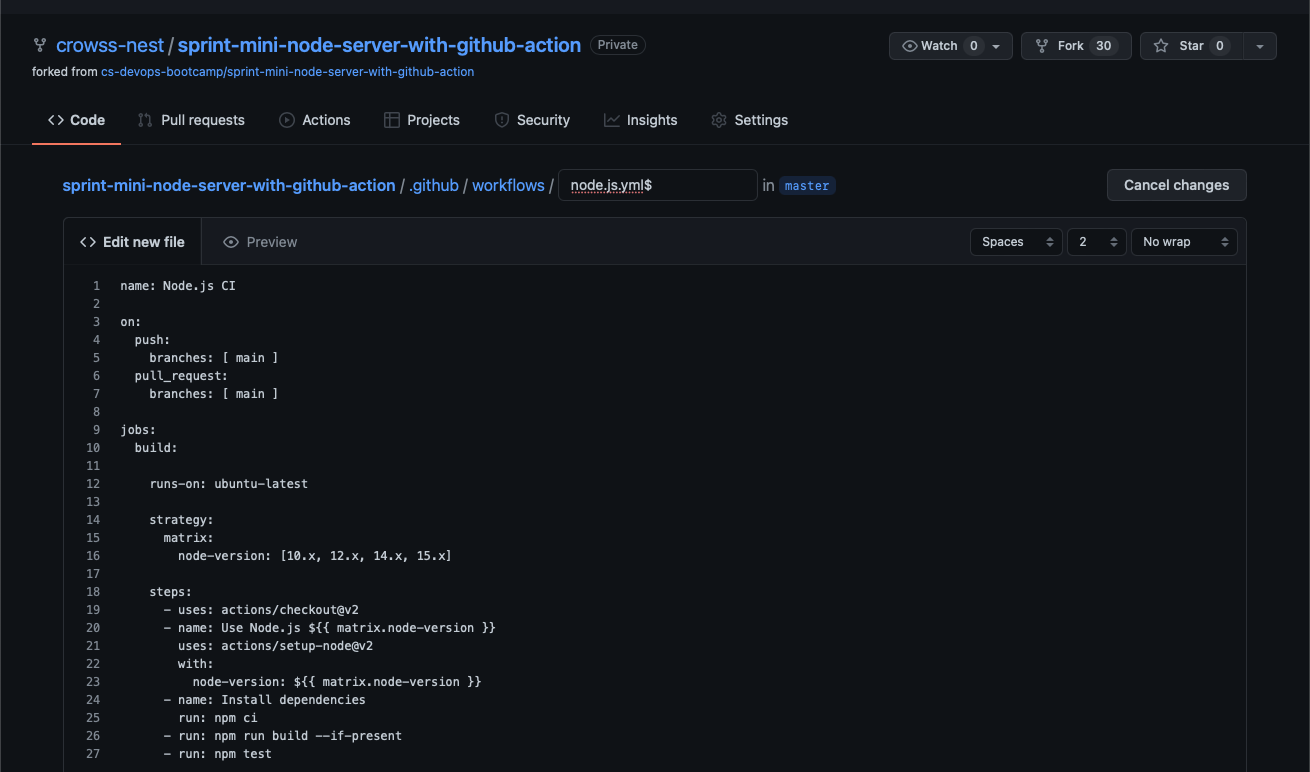The image size is (1310, 772).
Task: Click the 'runs-on: ubuntu-latest' line
Action: [228, 484]
